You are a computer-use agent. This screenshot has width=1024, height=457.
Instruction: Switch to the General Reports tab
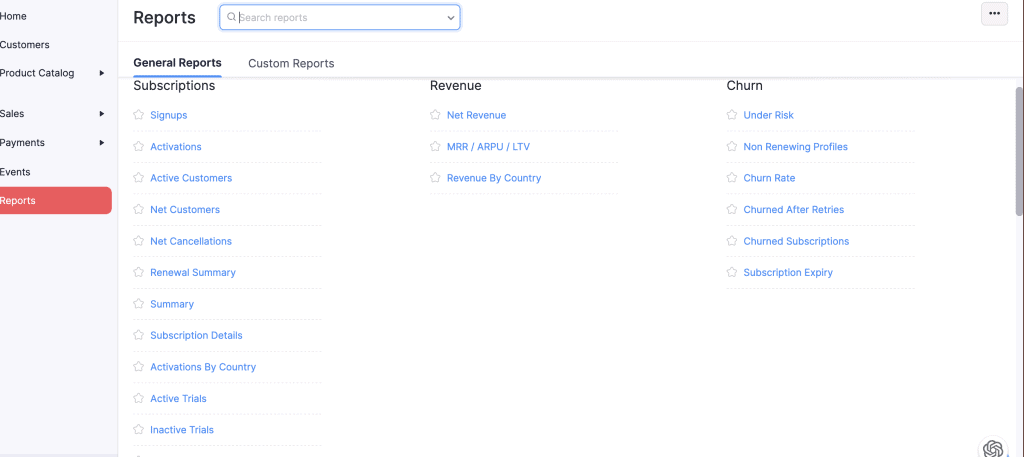tap(178, 63)
